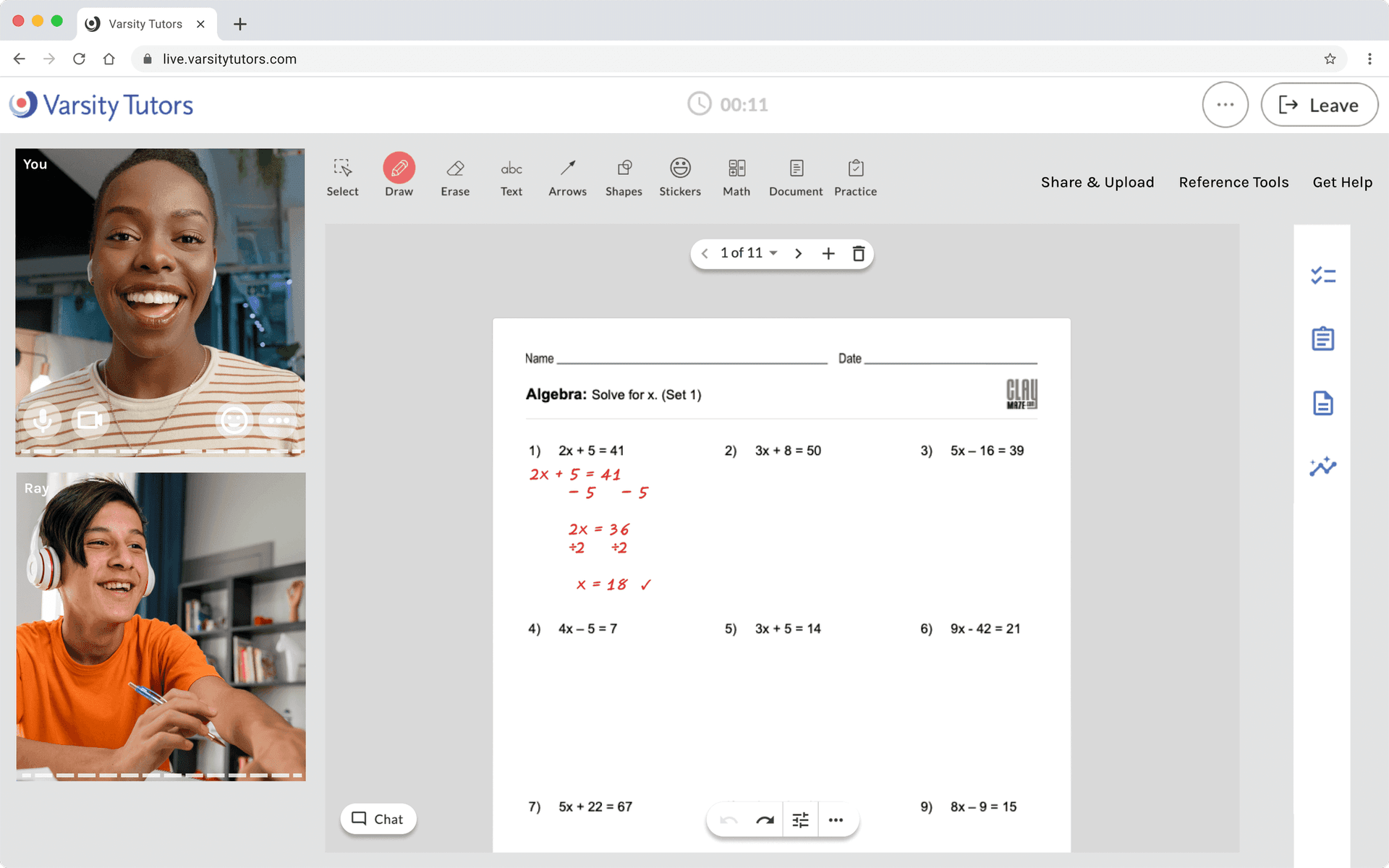Open checklist icon in right sidebar
Image resolution: width=1389 pixels, height=868 pixels.
1322,276
